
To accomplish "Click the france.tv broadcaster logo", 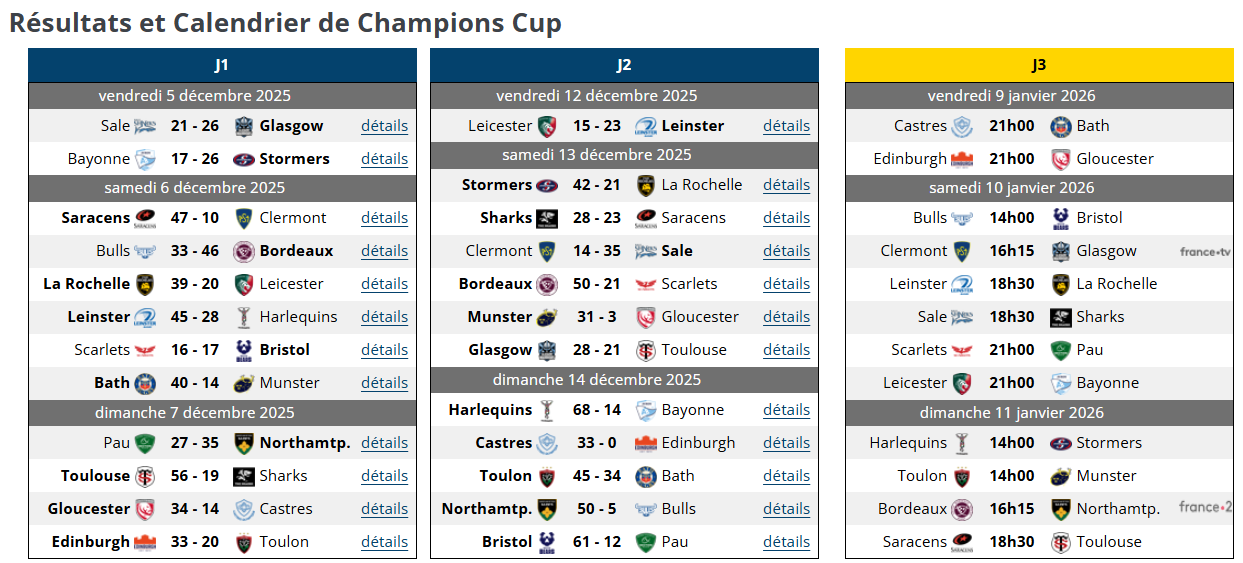I will tap(1205, 252).
